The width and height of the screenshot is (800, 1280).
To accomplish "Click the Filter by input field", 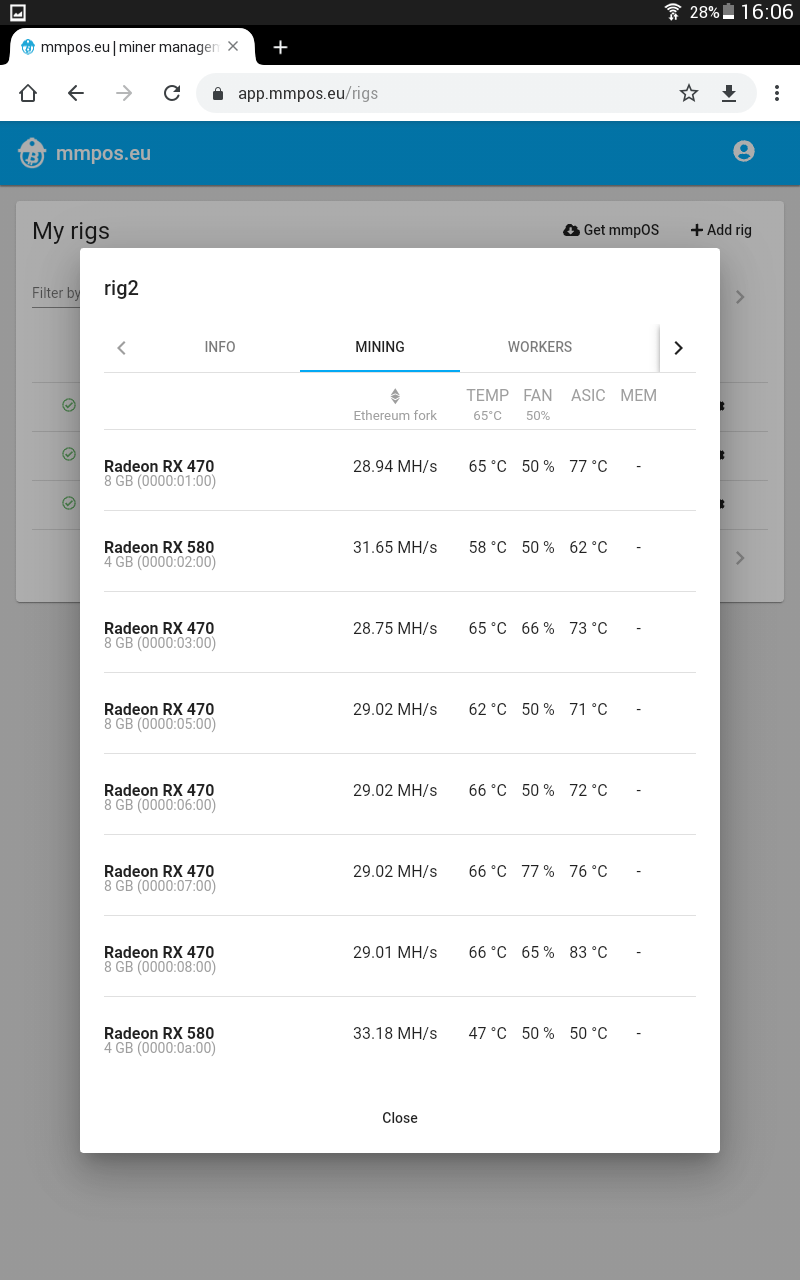I will click(57, 293).
